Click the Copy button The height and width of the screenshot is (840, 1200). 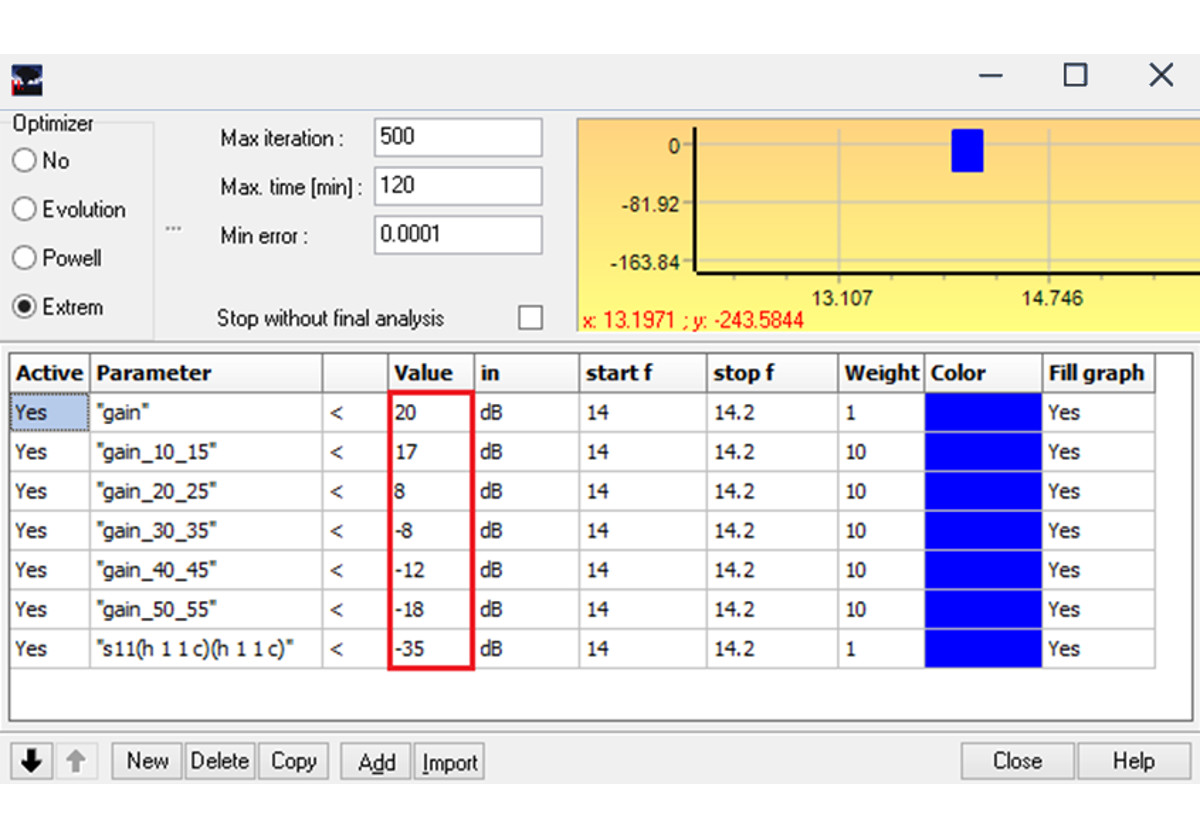[294, 761]
